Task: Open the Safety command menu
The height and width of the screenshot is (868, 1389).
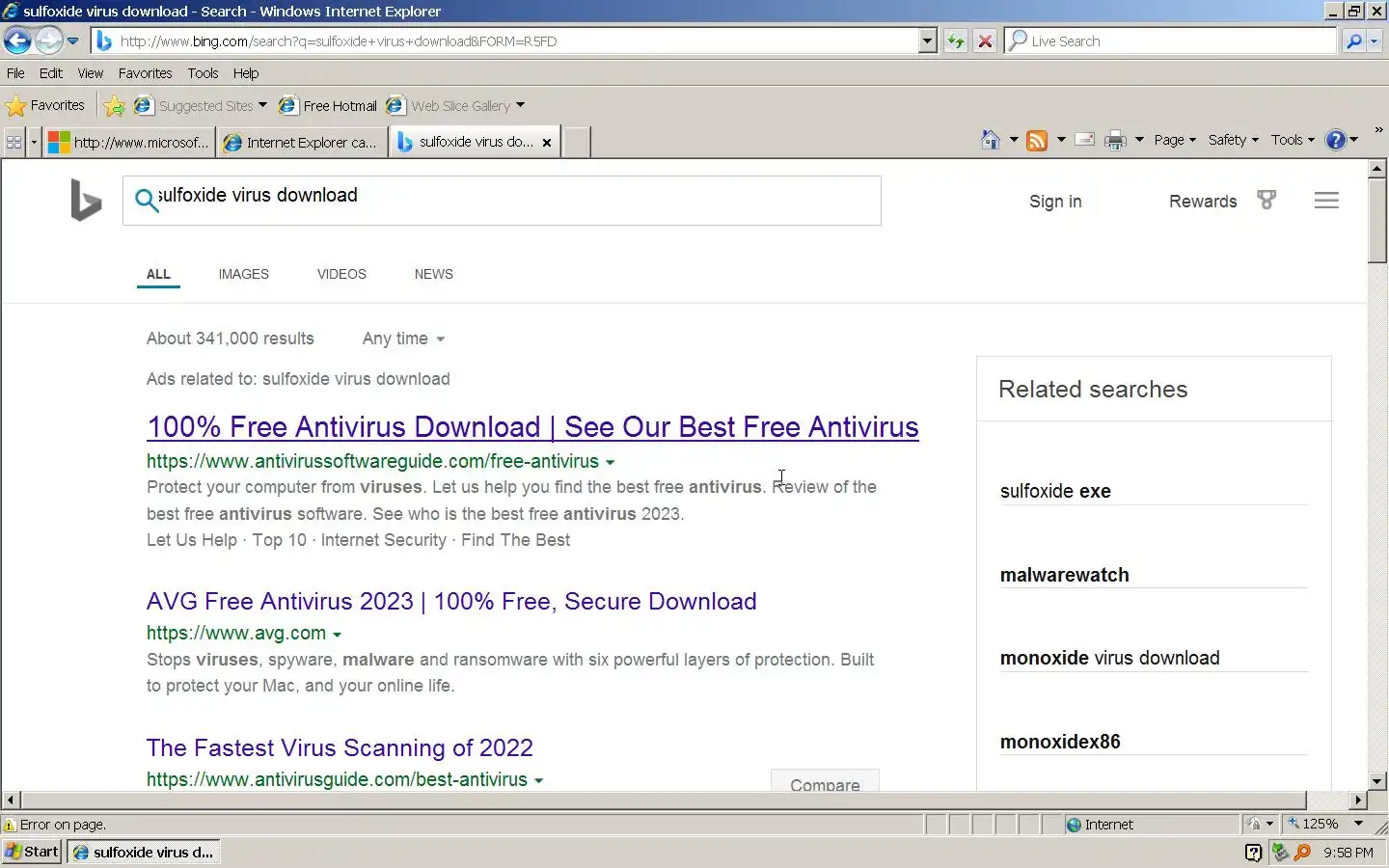Action: pyautogui.click(x=1233, y=140)
